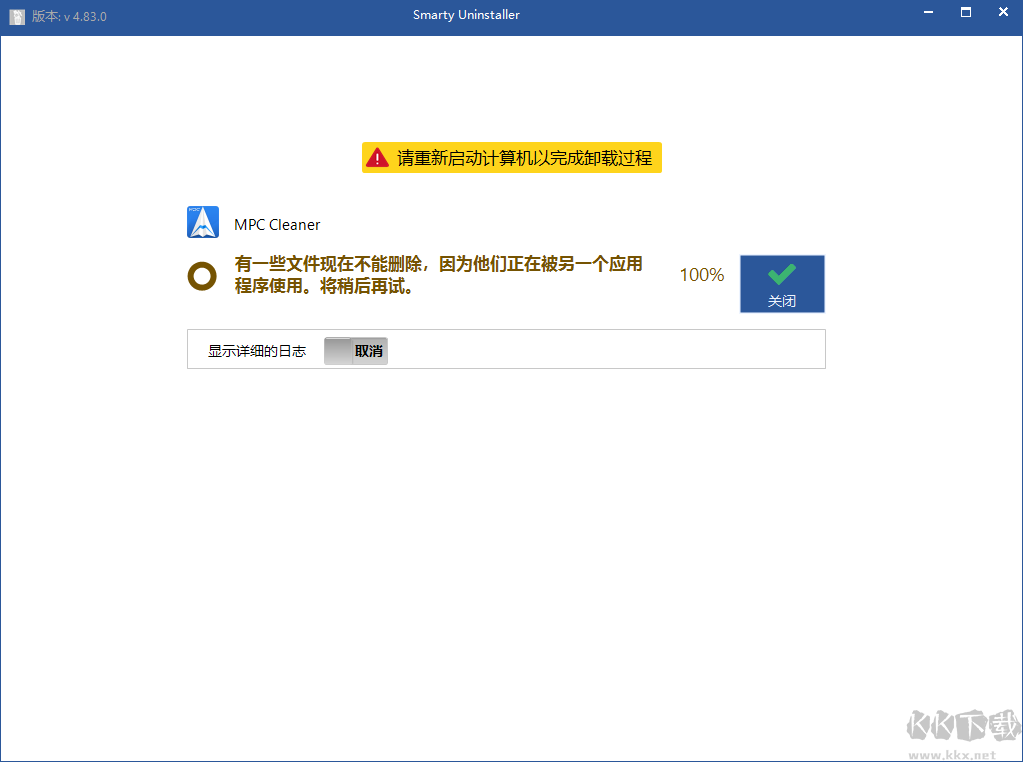The height and width of the screenshot is (762, 1023).
Task: Click the maximize icon in the title bar
Action: [x=965, y=13]
